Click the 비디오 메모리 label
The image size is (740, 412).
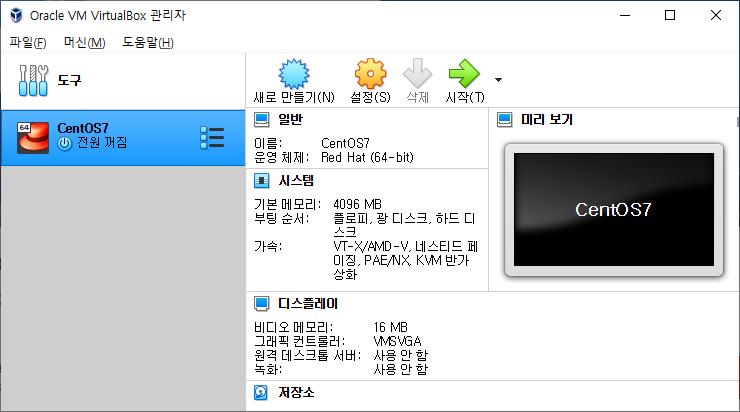point(294,327)
